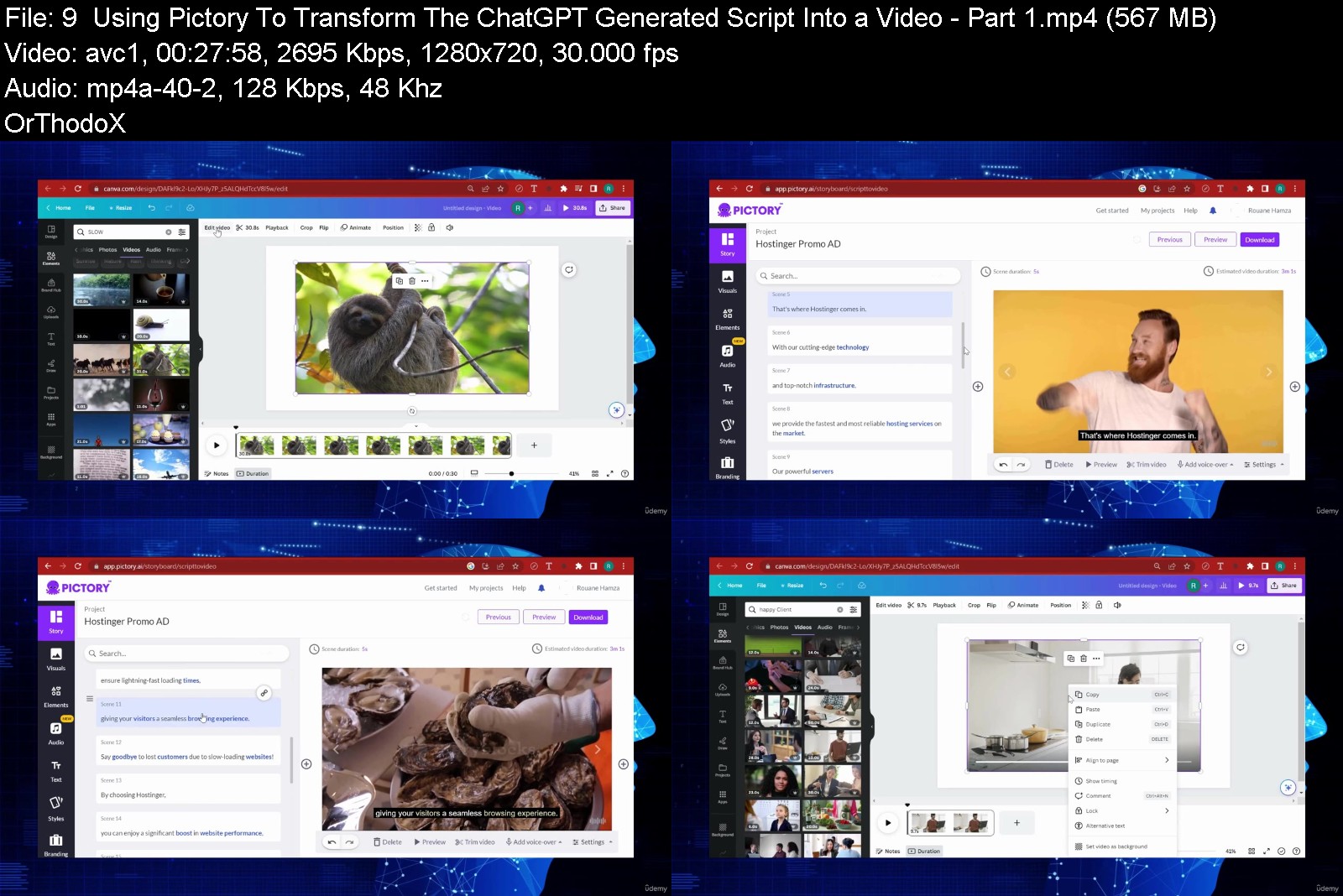Screen dimensions: 1343x896
Task: Open Branding in top-right Pictory sidebar
Action: click(728, 467)
